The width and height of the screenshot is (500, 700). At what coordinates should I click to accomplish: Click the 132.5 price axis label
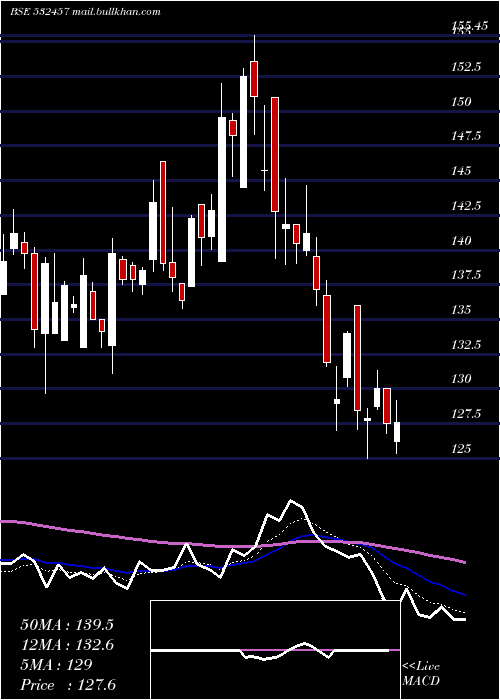[466, 345]
